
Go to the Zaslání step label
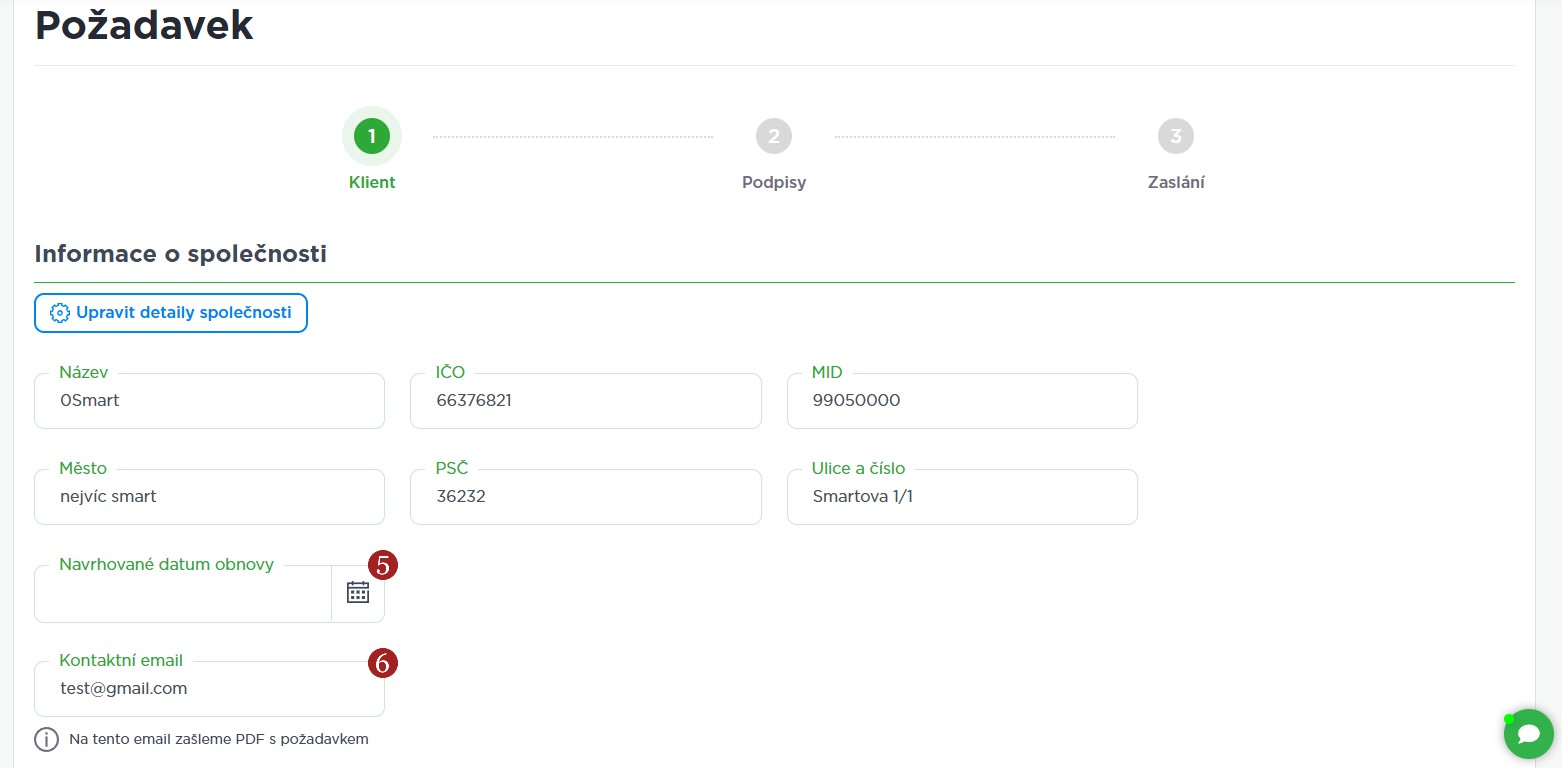[x=1176, y=183]
